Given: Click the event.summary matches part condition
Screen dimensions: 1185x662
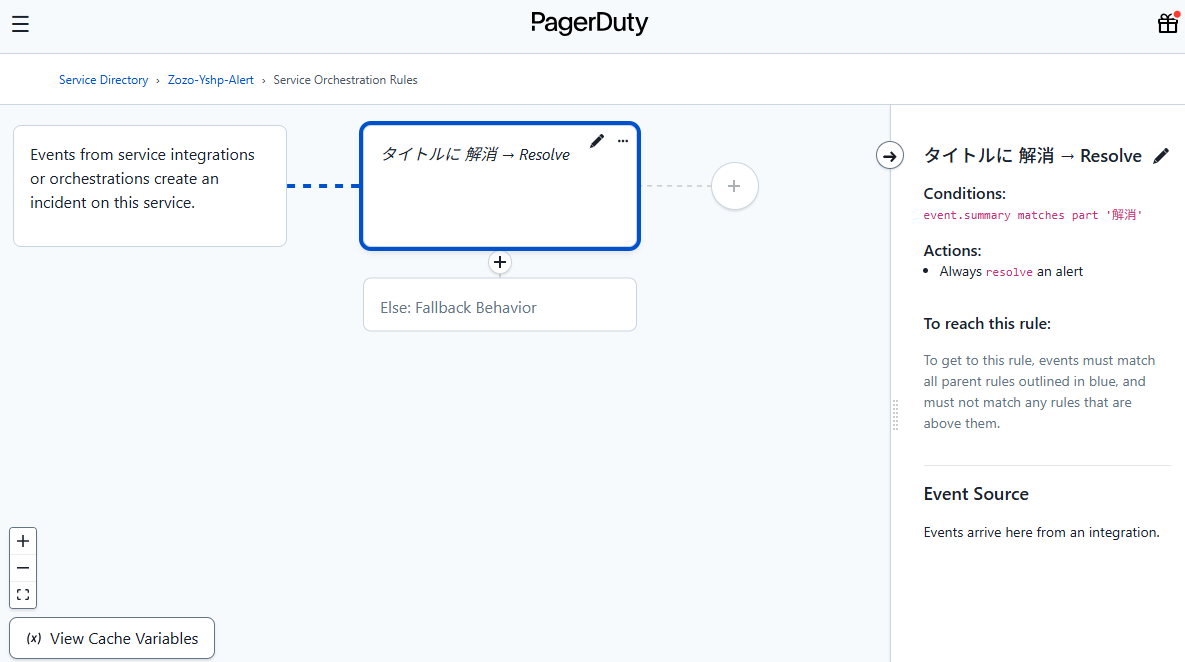Looking at the screenshot, I should coord(1032,215).
